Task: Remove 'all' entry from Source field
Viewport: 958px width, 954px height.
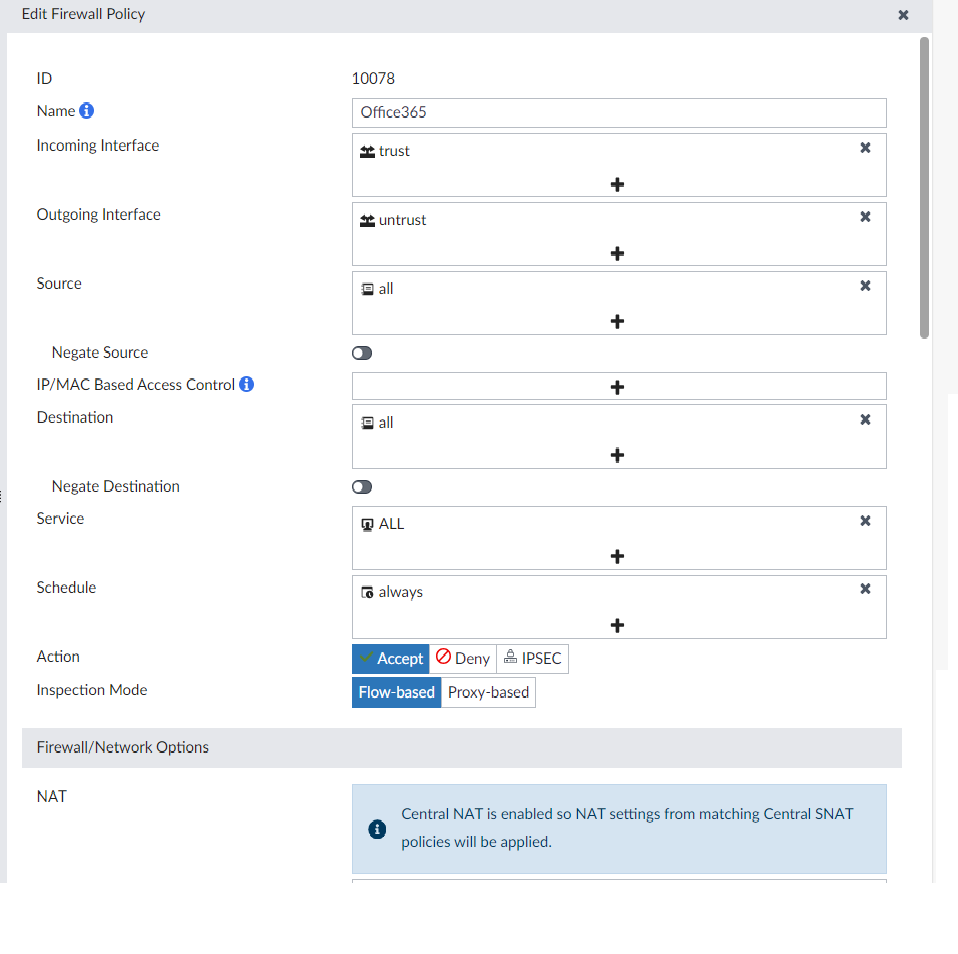Action: coord(866,286)
